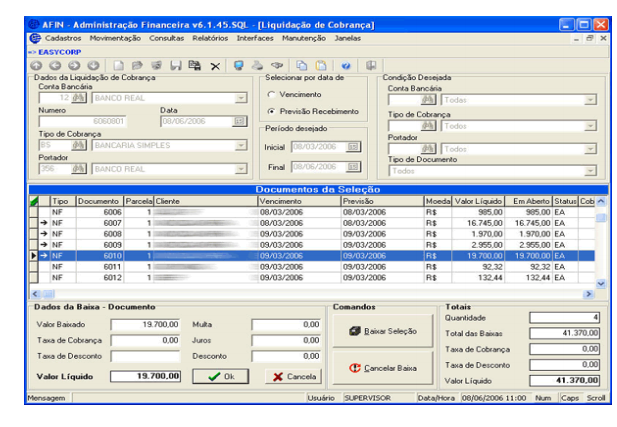Click the documents table horizontal scrollbar
This screenshot has height=427, width=617.
click(300, 293)
